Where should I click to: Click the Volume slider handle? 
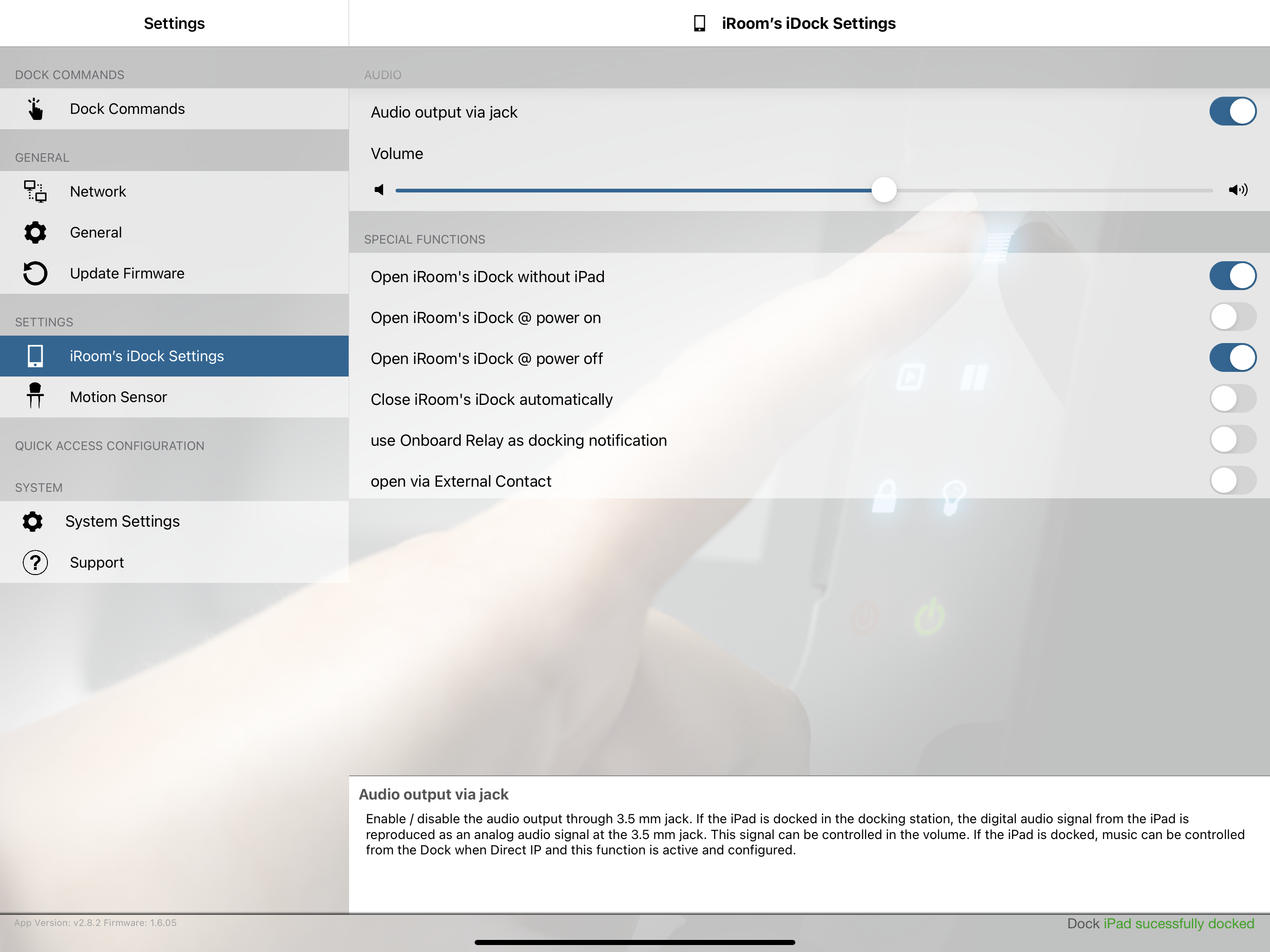click(884, 190)
